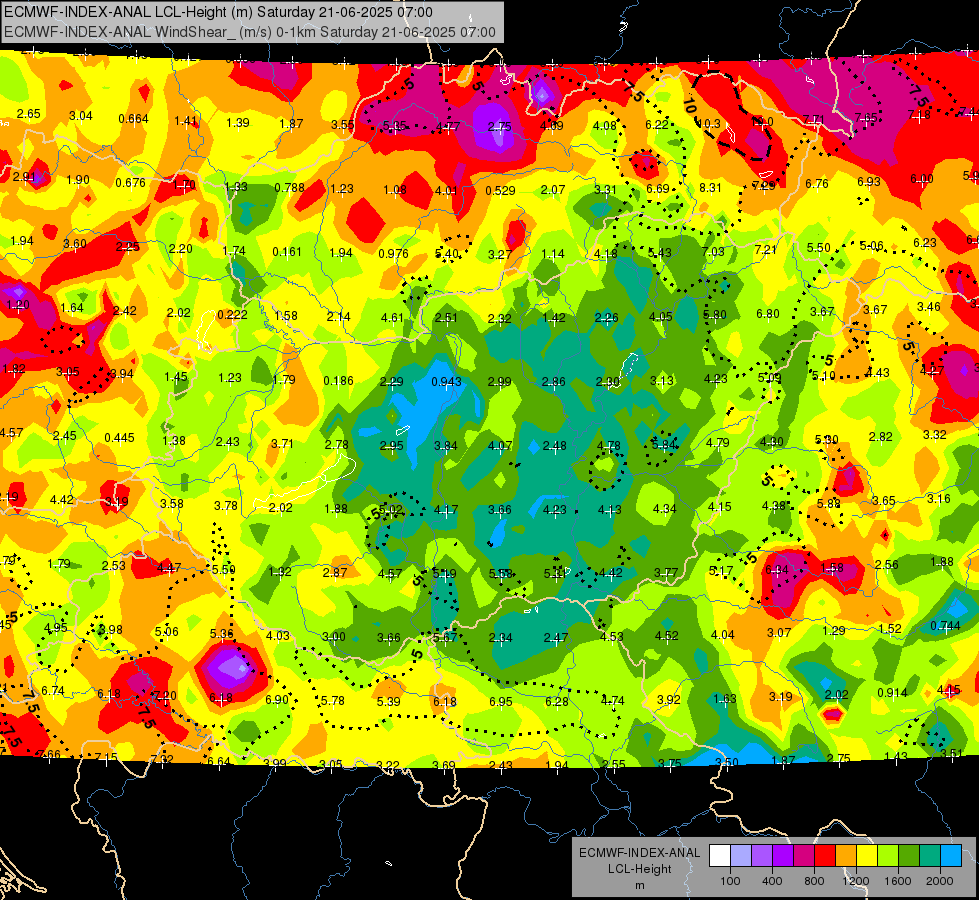Click the wind shear value 5.67
The width and height of the screenshot is (979, 900).
coord(445,636)
